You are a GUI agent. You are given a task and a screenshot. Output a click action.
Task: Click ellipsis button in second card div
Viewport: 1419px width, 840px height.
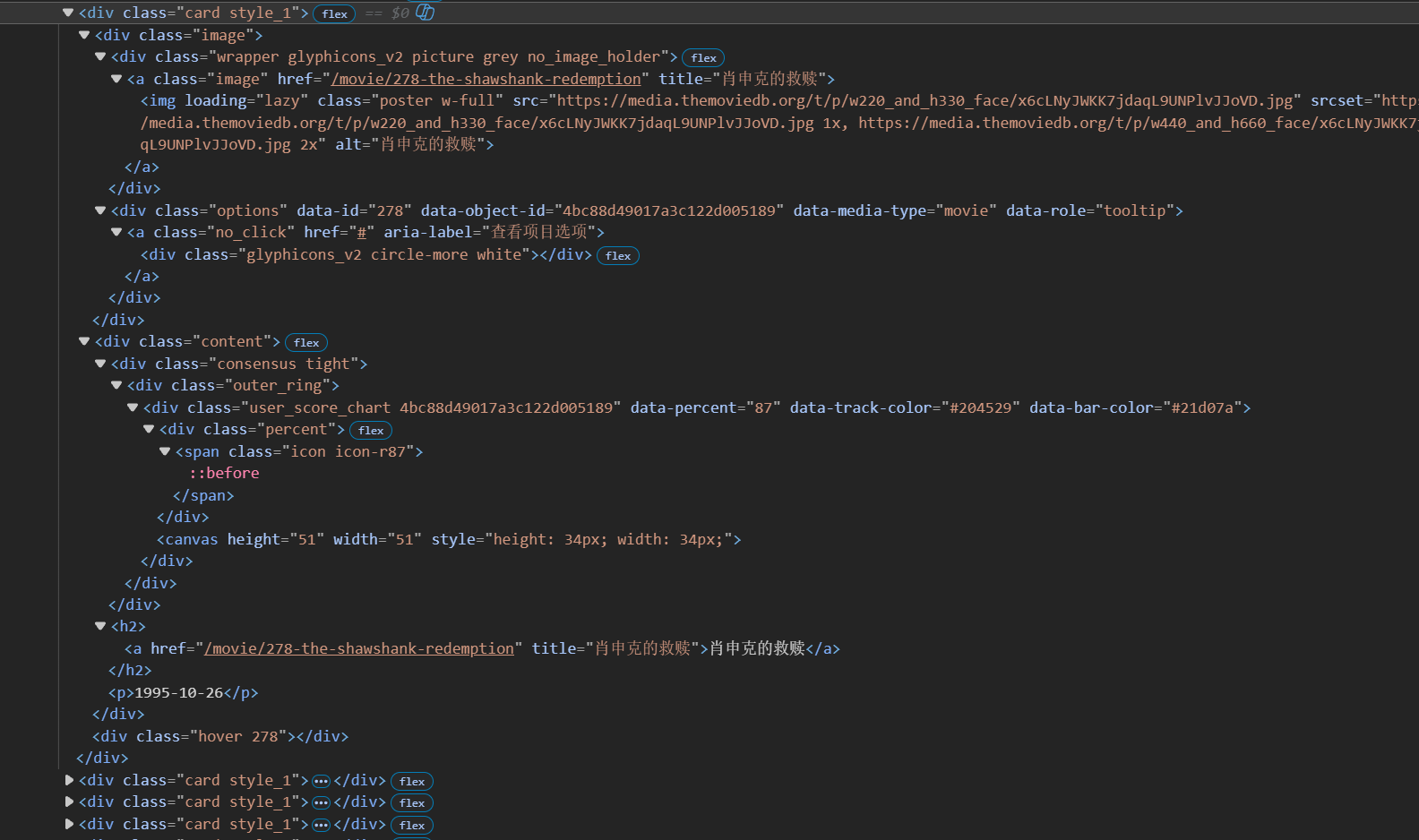click(322, 781)
